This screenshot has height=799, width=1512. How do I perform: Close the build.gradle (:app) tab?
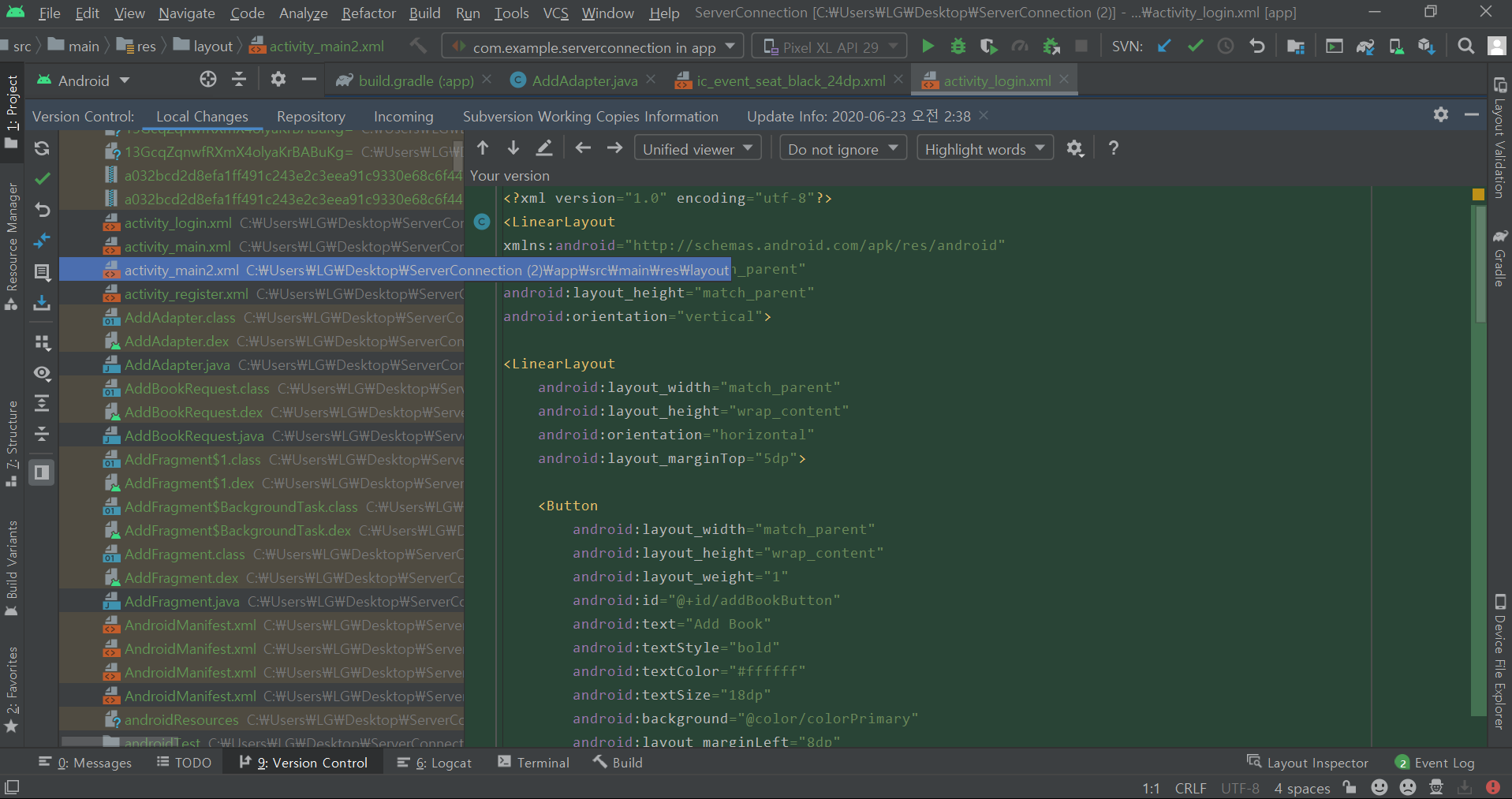click(487, 80)
